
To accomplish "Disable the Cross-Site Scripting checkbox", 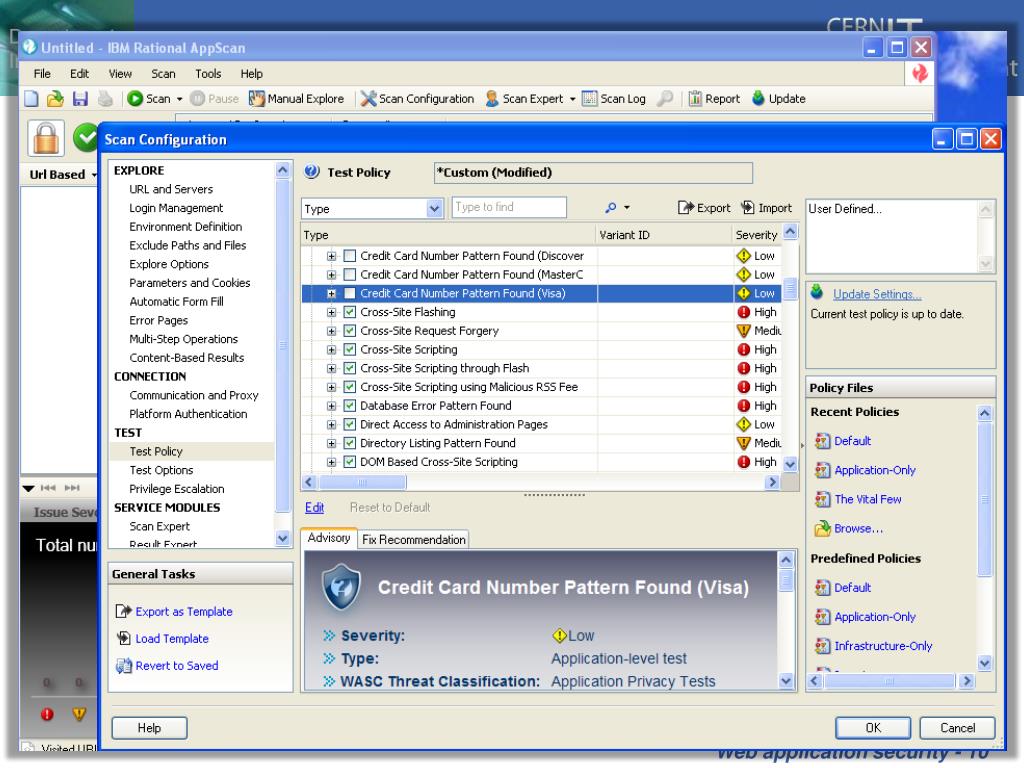I will point(350,349).
